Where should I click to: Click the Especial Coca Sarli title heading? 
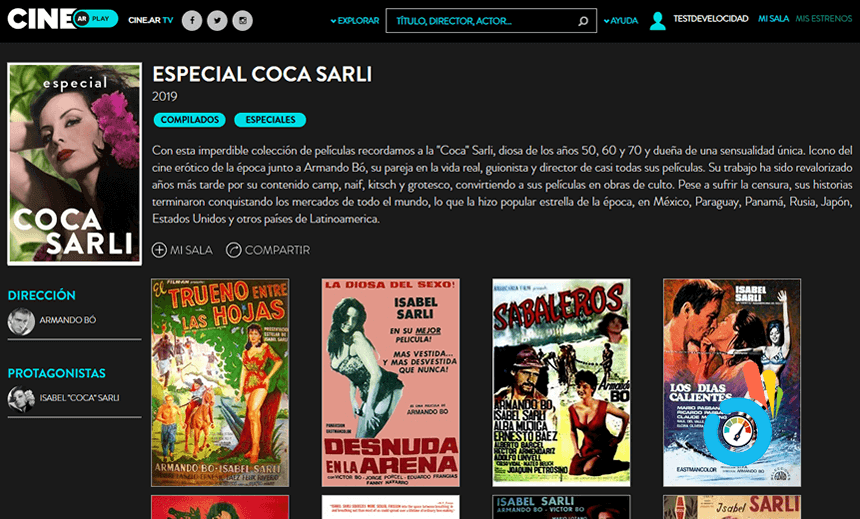(x=262, y=74)
